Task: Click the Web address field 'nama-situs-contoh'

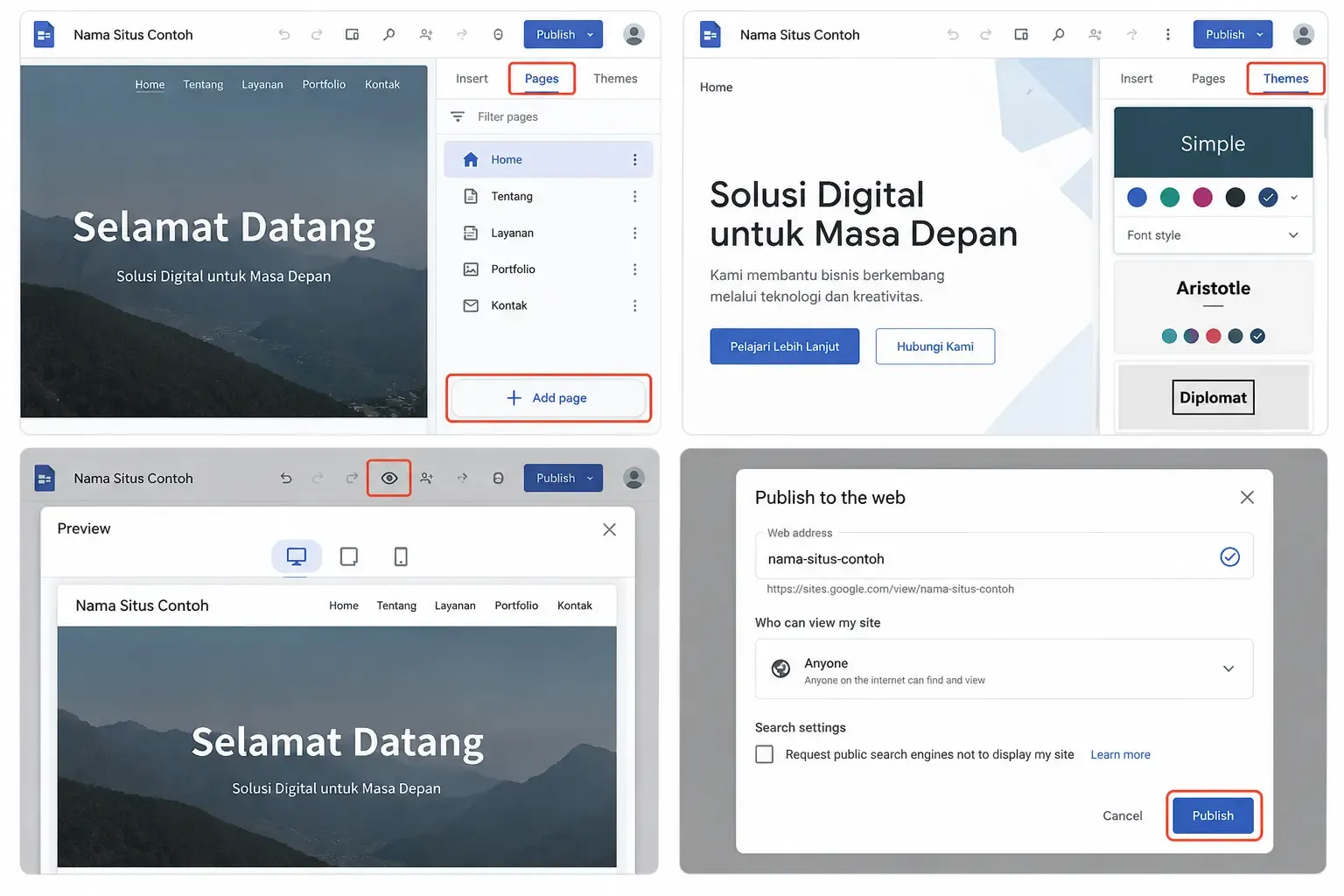Action: pyautogui.click(x=1004, y=556)
